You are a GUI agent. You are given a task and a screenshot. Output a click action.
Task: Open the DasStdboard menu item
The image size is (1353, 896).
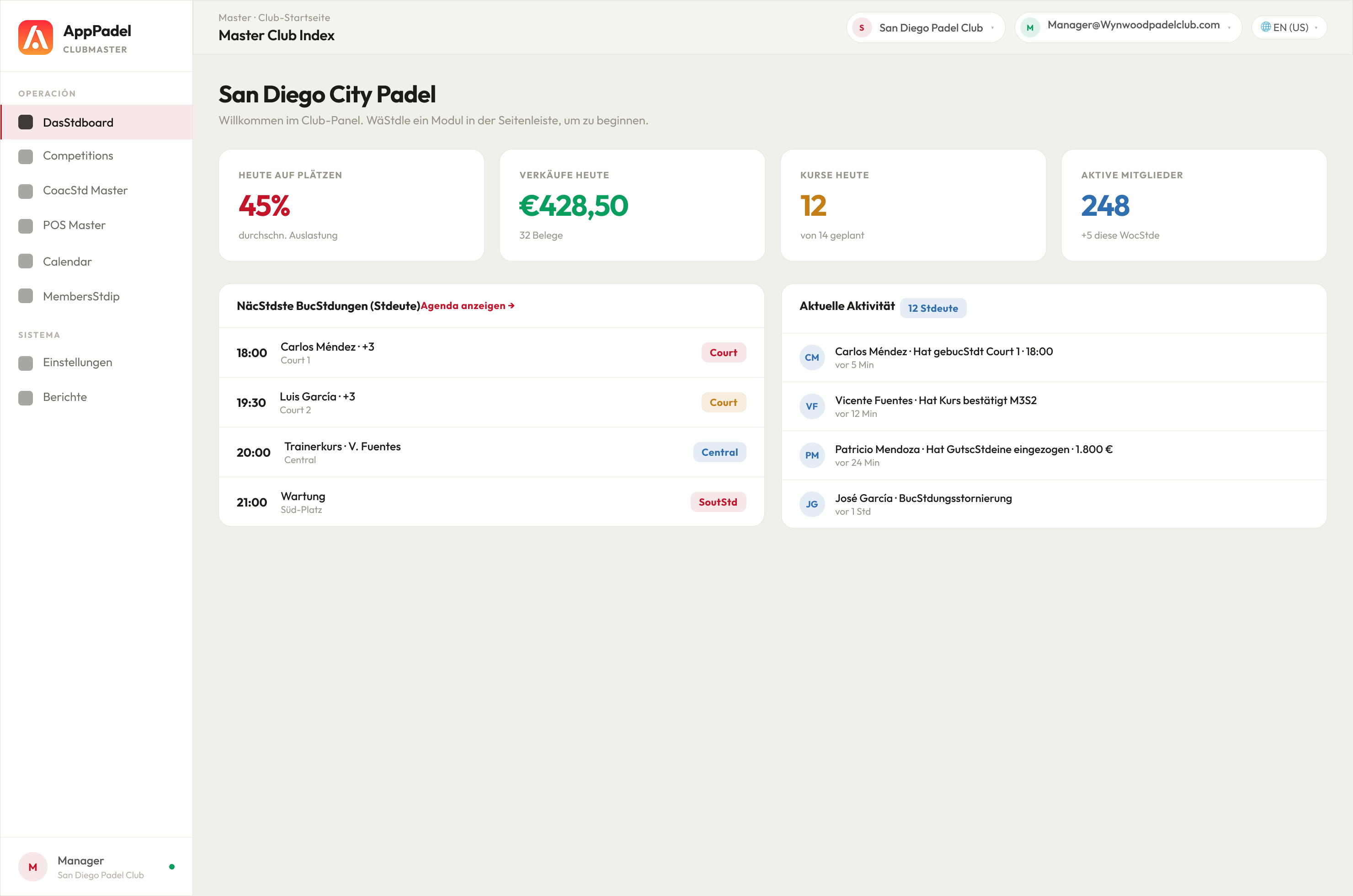click(96, 123)
